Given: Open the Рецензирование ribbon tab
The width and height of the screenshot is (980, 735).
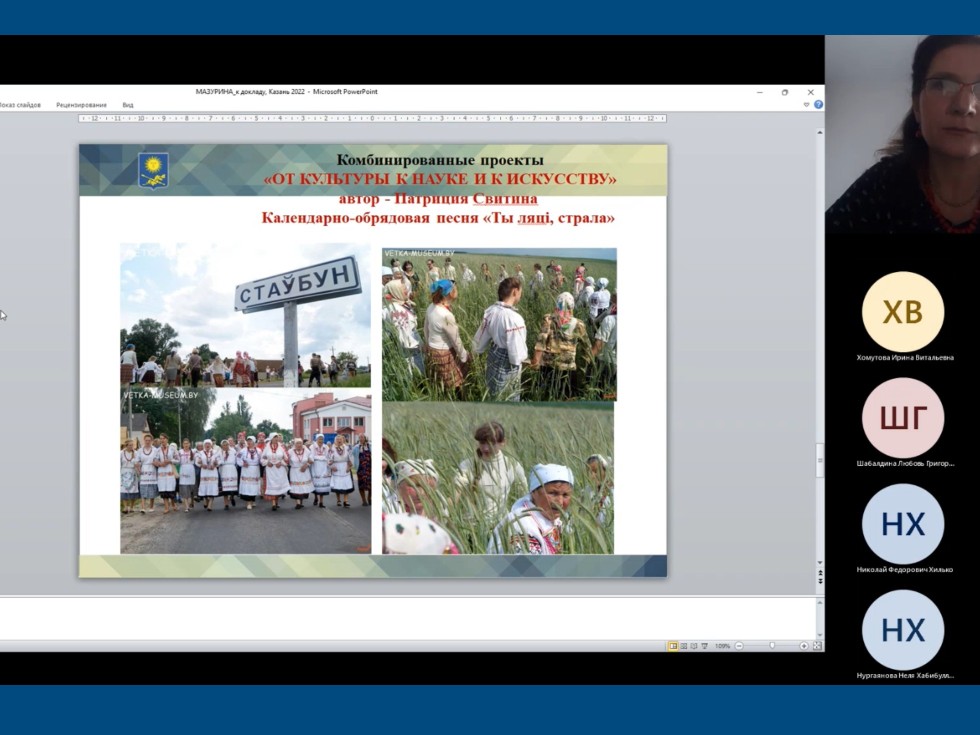Looking at the screenshot, I should click(x=81, y=104).
